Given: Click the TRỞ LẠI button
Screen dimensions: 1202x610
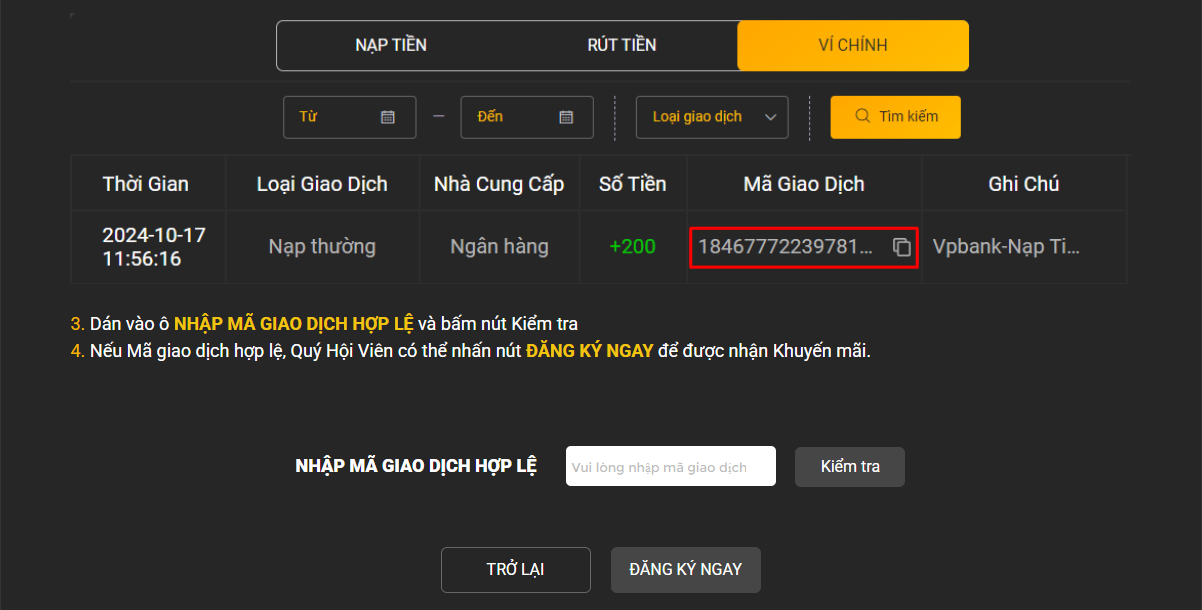Looking at the screenshot, I should pyautogui.click(x=515, y=569).
